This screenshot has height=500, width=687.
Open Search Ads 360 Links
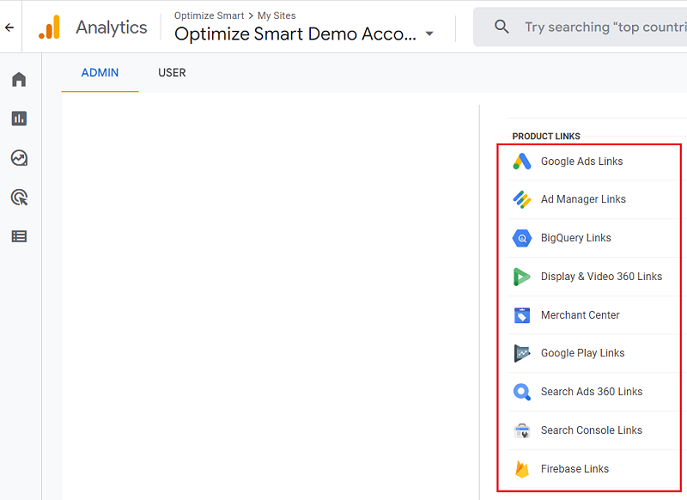click(x=593, y=392)
